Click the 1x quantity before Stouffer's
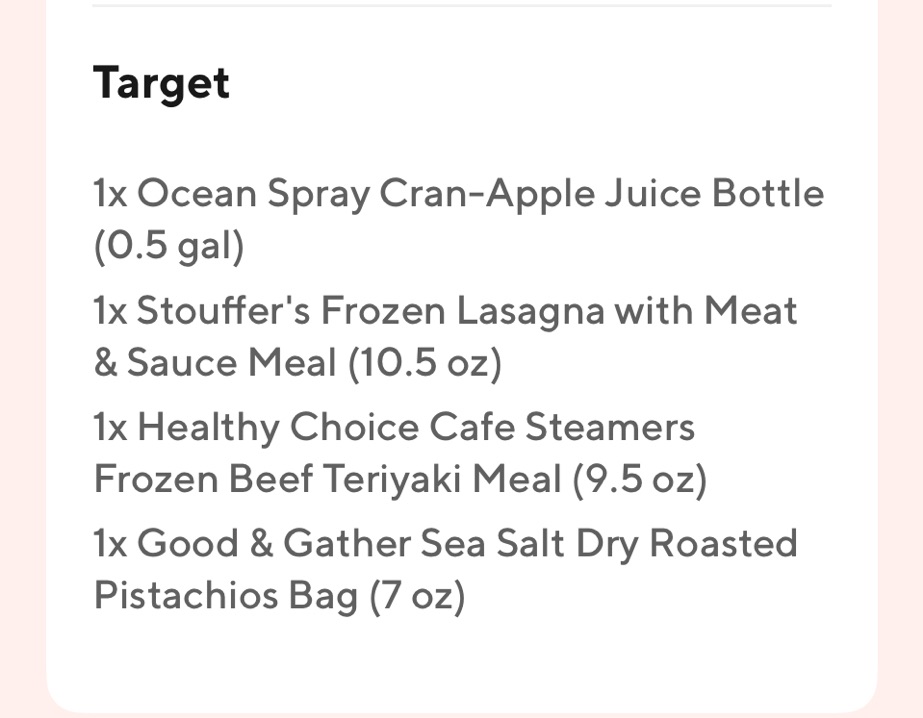 point(110,311)
